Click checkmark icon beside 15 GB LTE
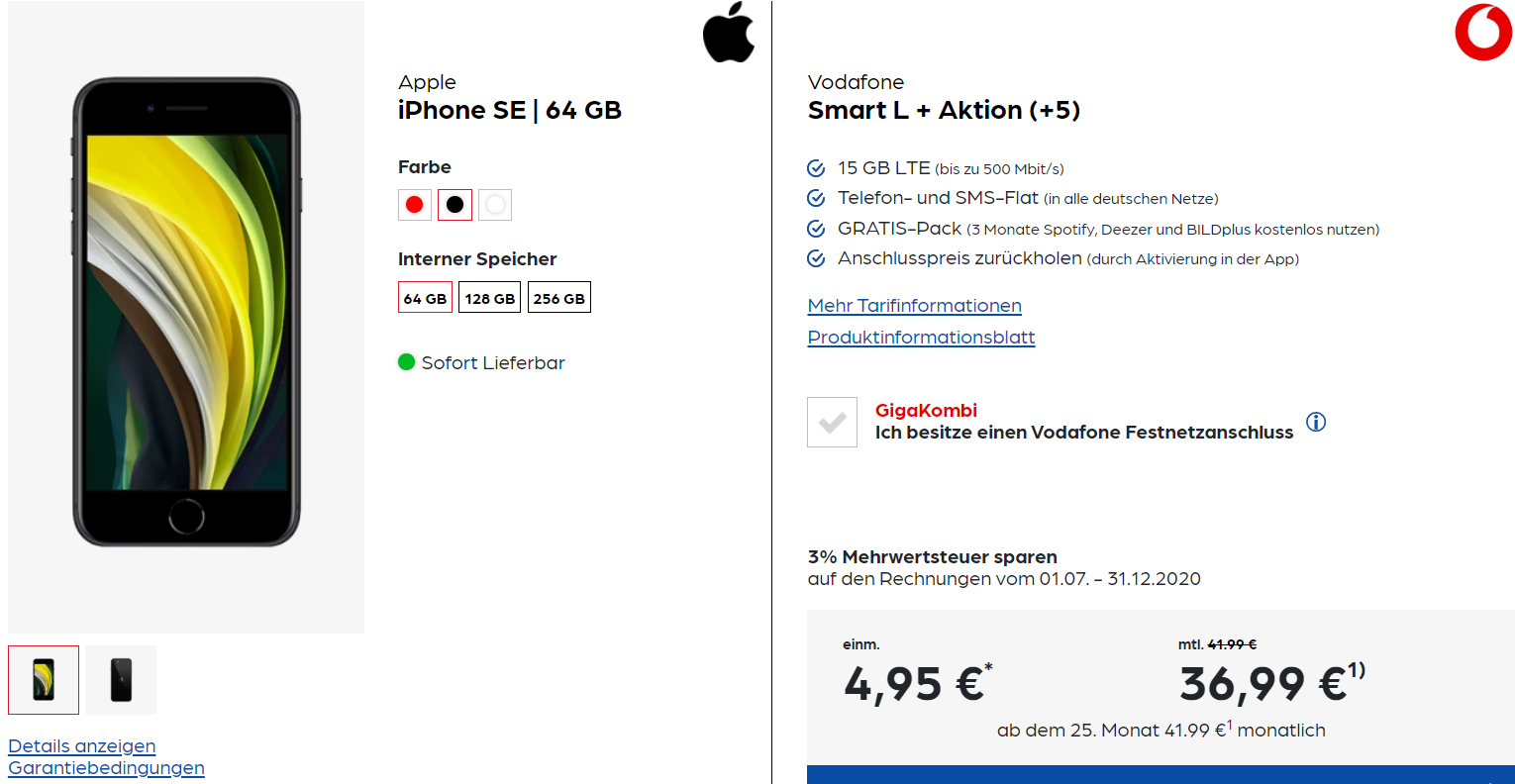Image resolution: width=1515 pixels, height=784 pixels. (x=816, y=168)
